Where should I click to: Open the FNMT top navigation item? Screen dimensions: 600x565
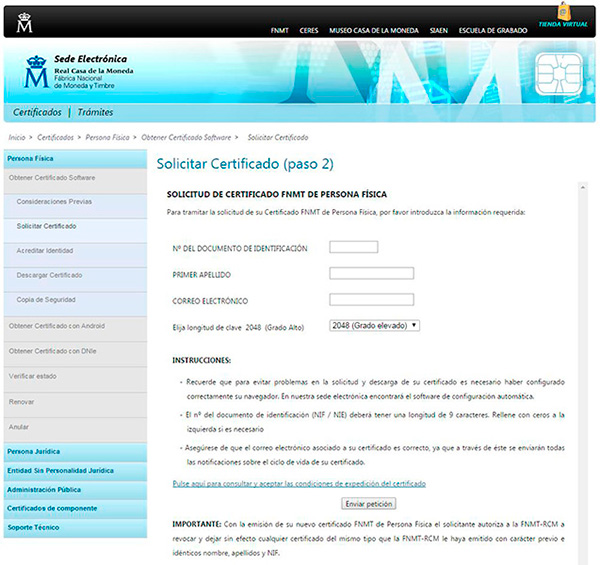pyautogui.click(x=279, y=31)
